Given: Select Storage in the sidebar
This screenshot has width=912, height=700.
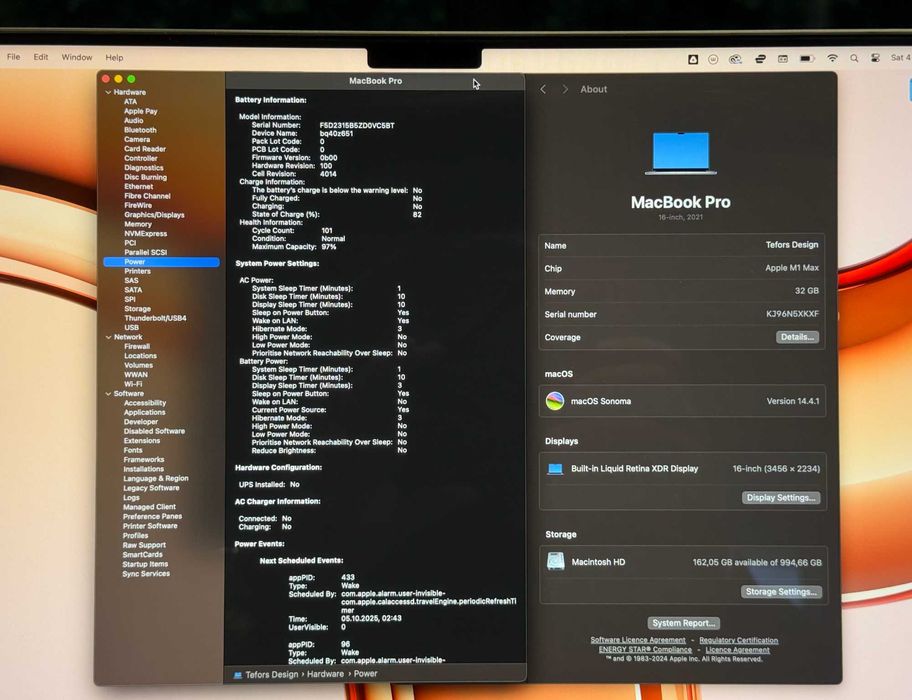Looking at the screenshot, I should 137,309.
